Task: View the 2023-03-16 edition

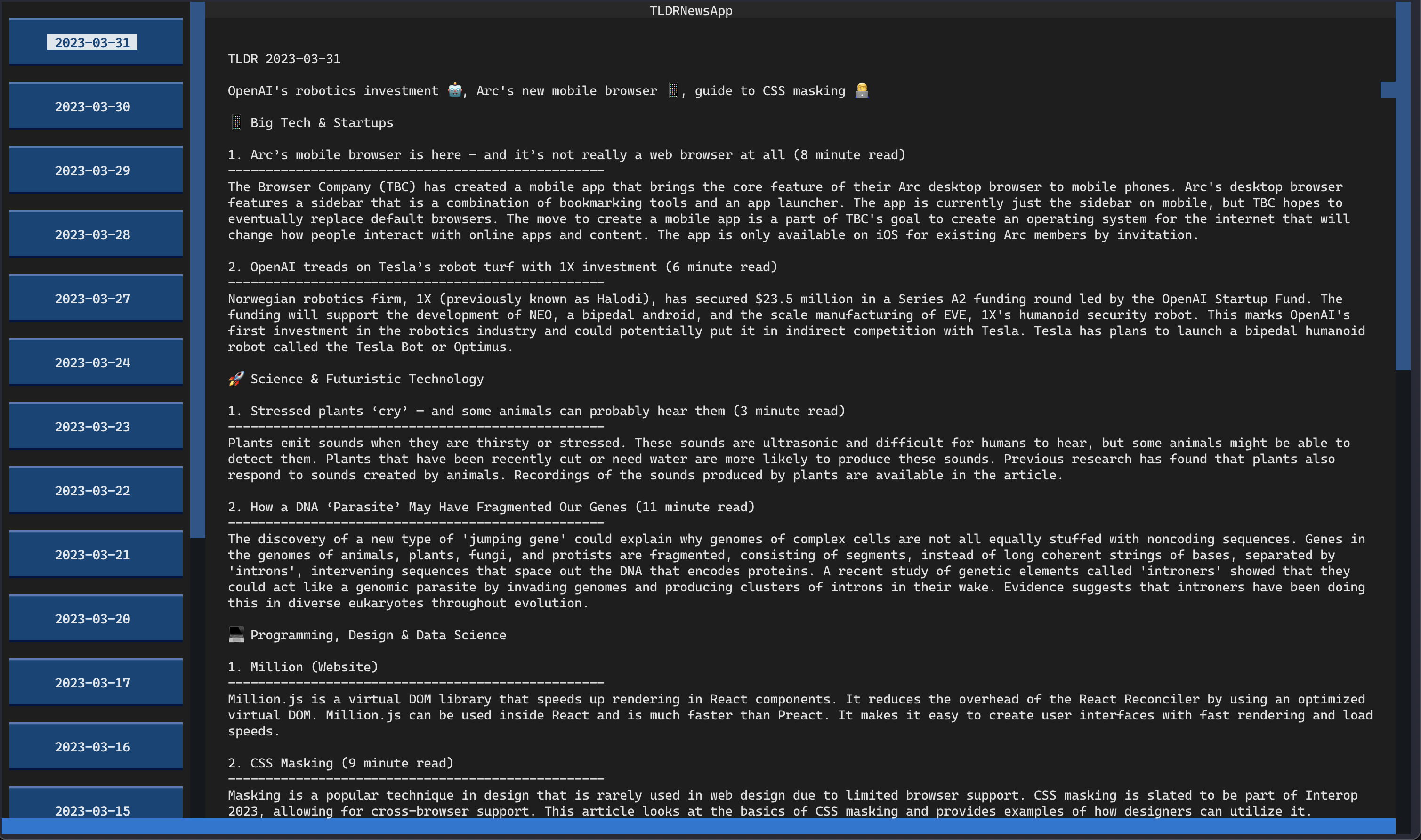Action: (x=96, y=745)
